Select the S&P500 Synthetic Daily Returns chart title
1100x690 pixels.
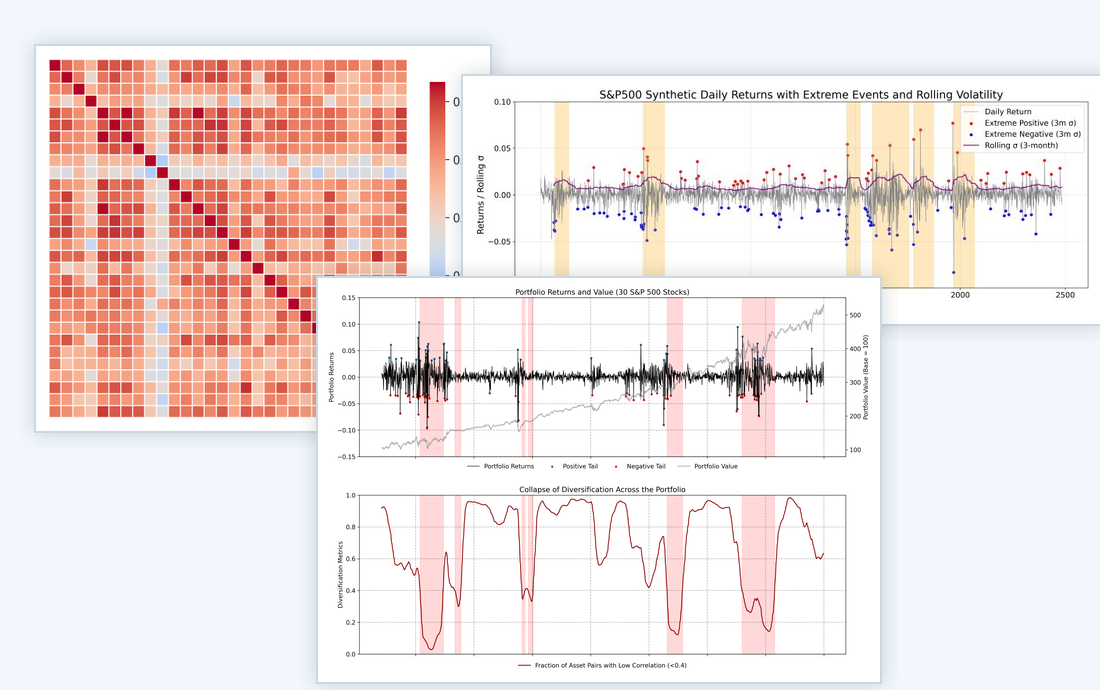coord(800,95)
